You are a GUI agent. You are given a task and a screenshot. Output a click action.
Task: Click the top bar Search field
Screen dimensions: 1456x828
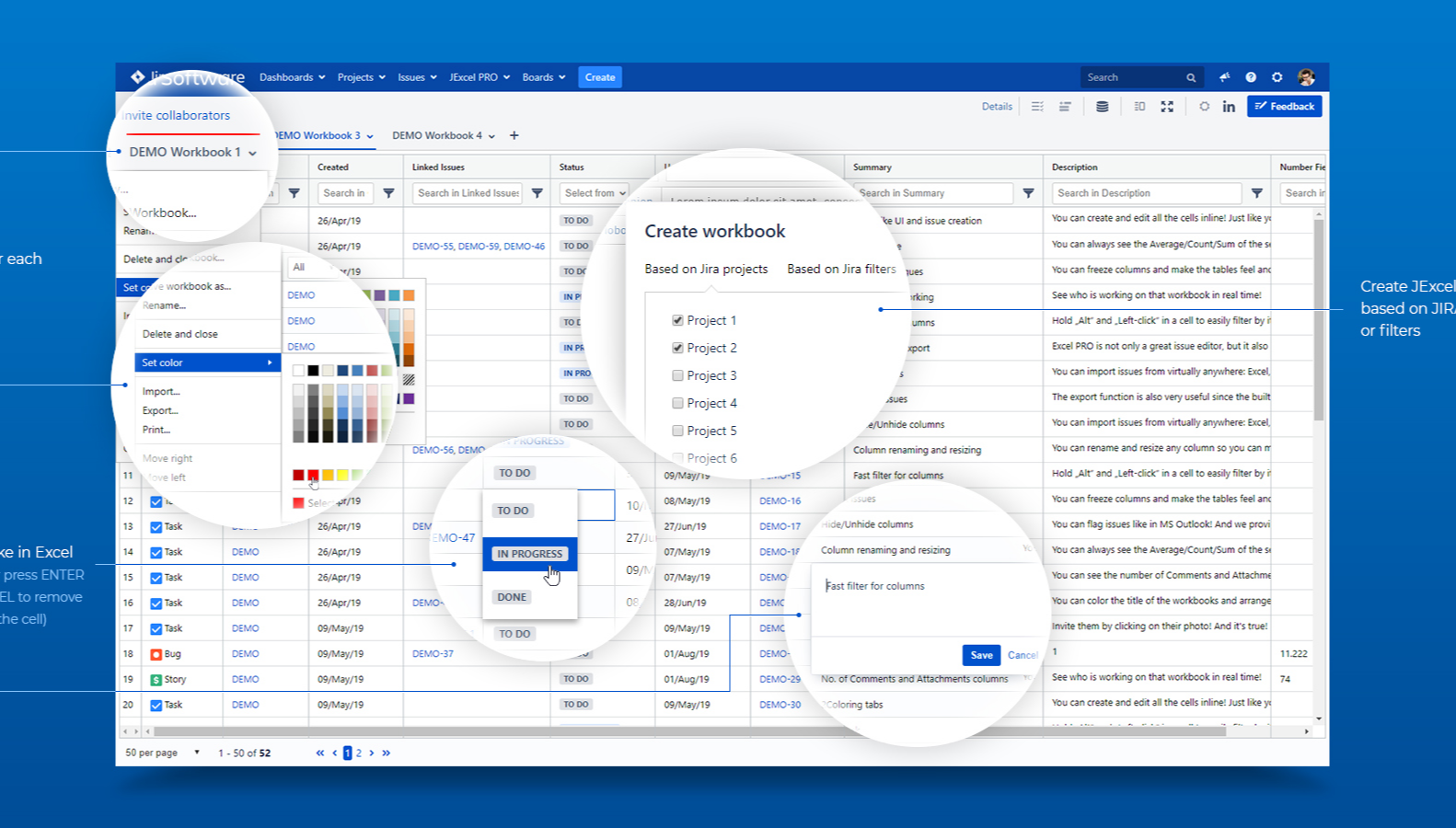click(x=1142, y=77)
